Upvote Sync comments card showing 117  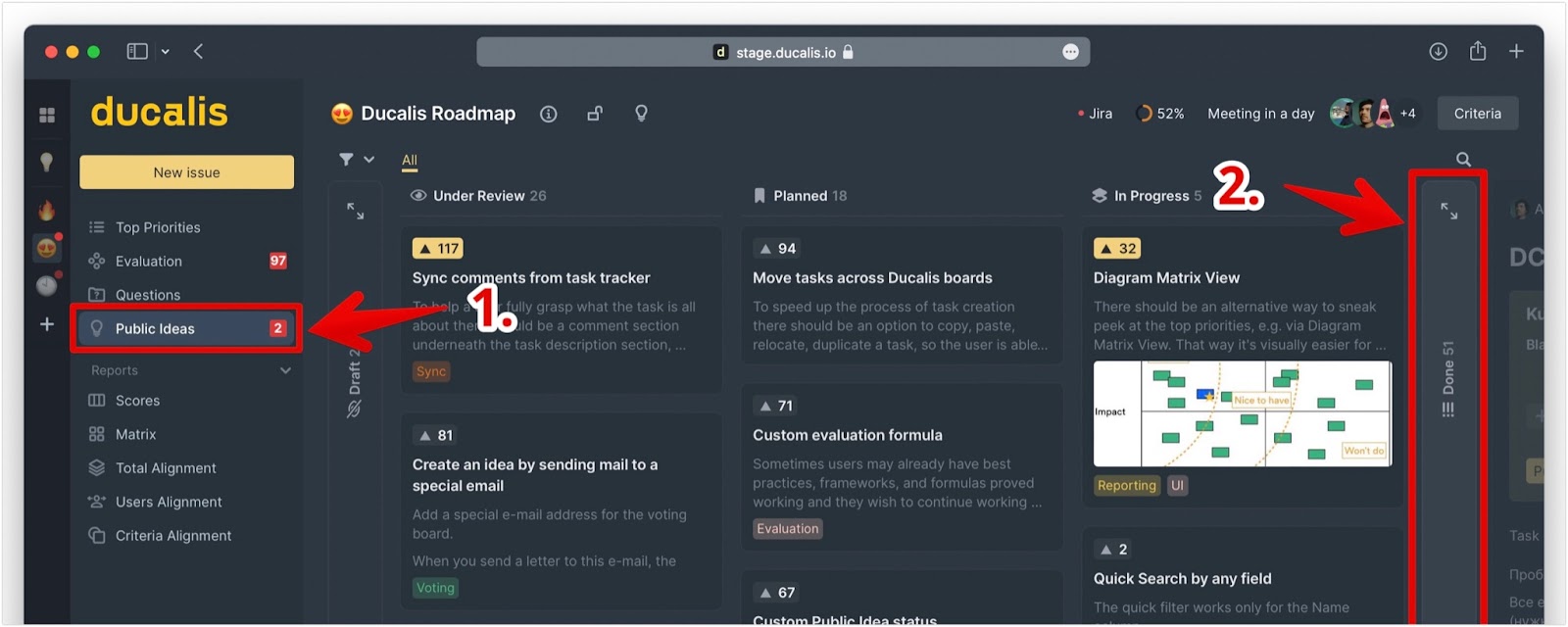pyautogui.click(x=437, y=249)
